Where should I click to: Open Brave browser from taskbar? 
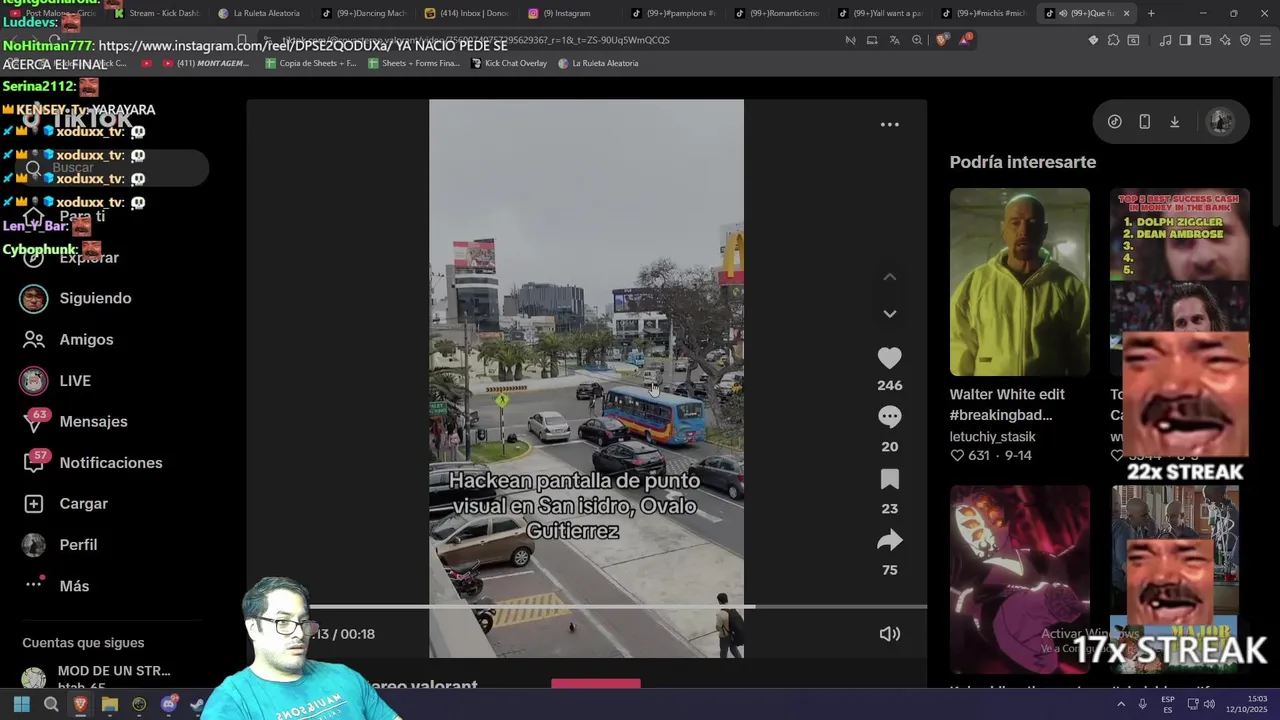[x=81, y=704]
